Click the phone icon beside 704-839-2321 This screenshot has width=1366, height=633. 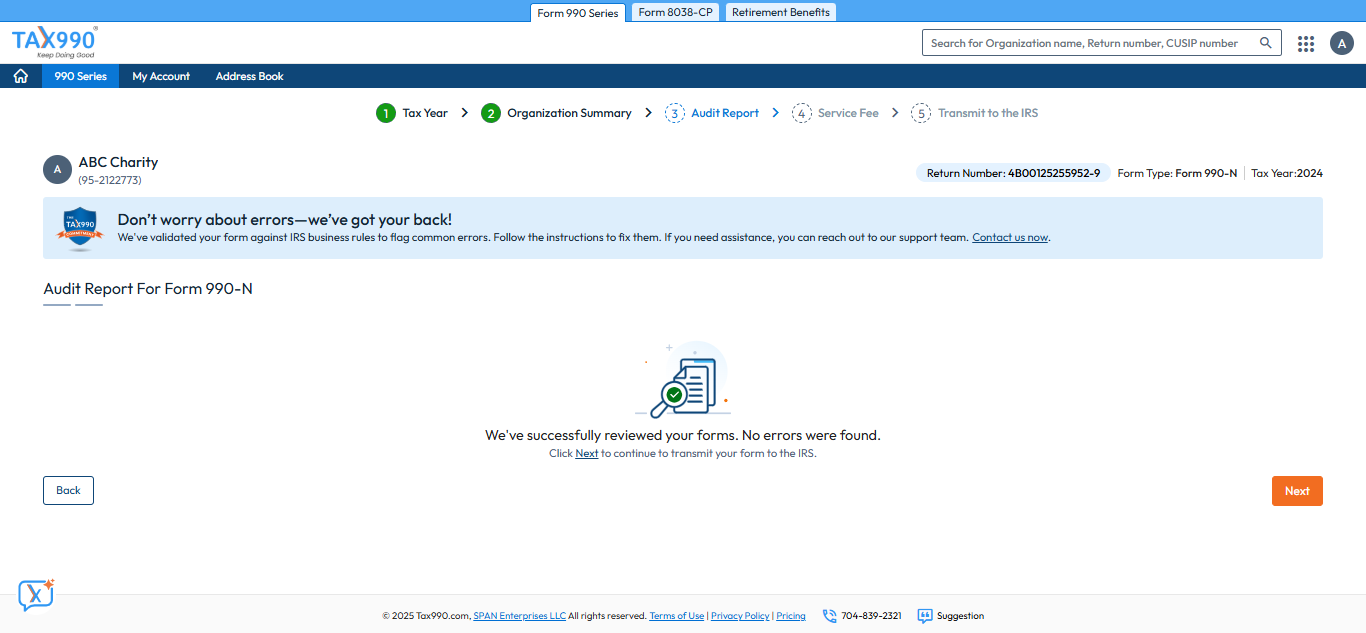pos(829,616)
